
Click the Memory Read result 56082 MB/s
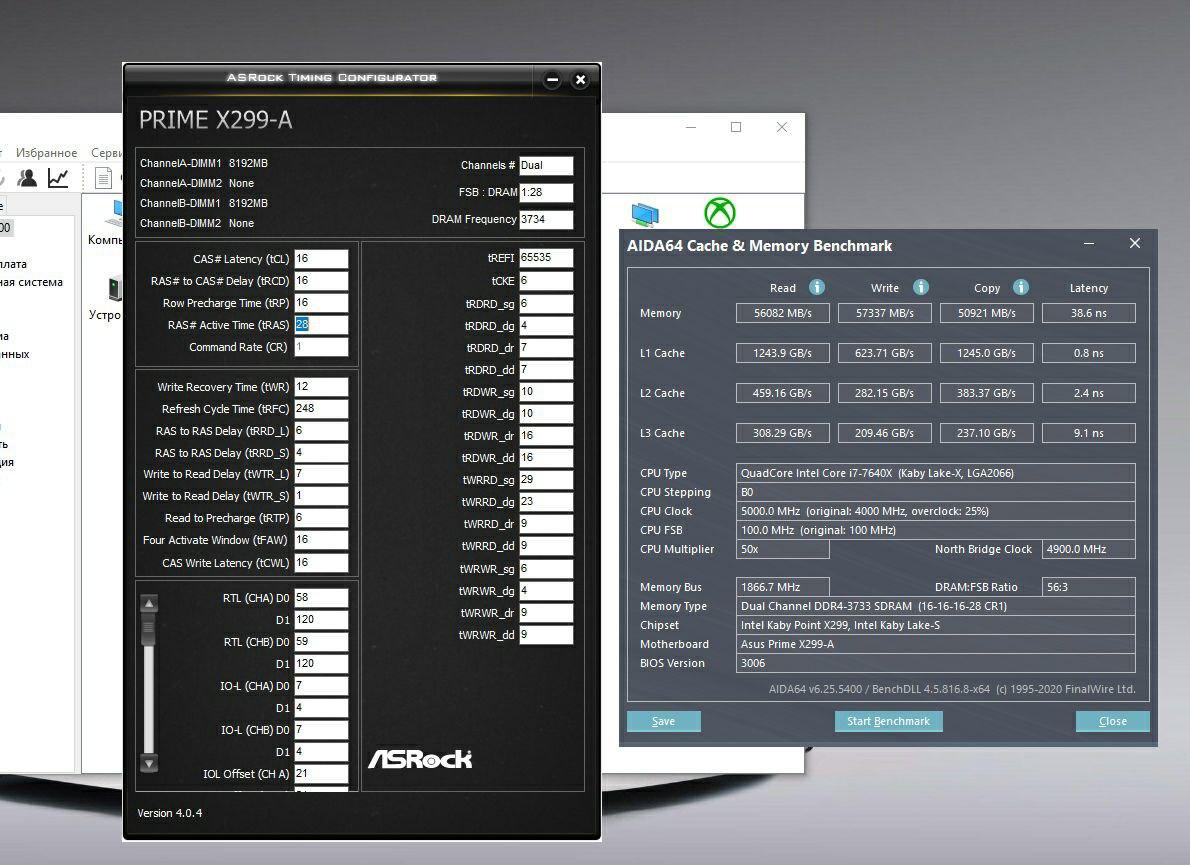click(x=782, y=313)
